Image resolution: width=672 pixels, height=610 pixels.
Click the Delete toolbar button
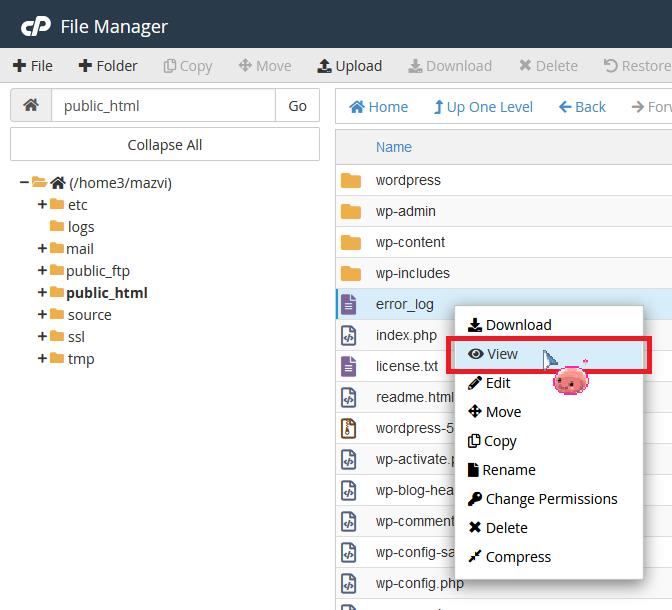(x=548, y=66)
